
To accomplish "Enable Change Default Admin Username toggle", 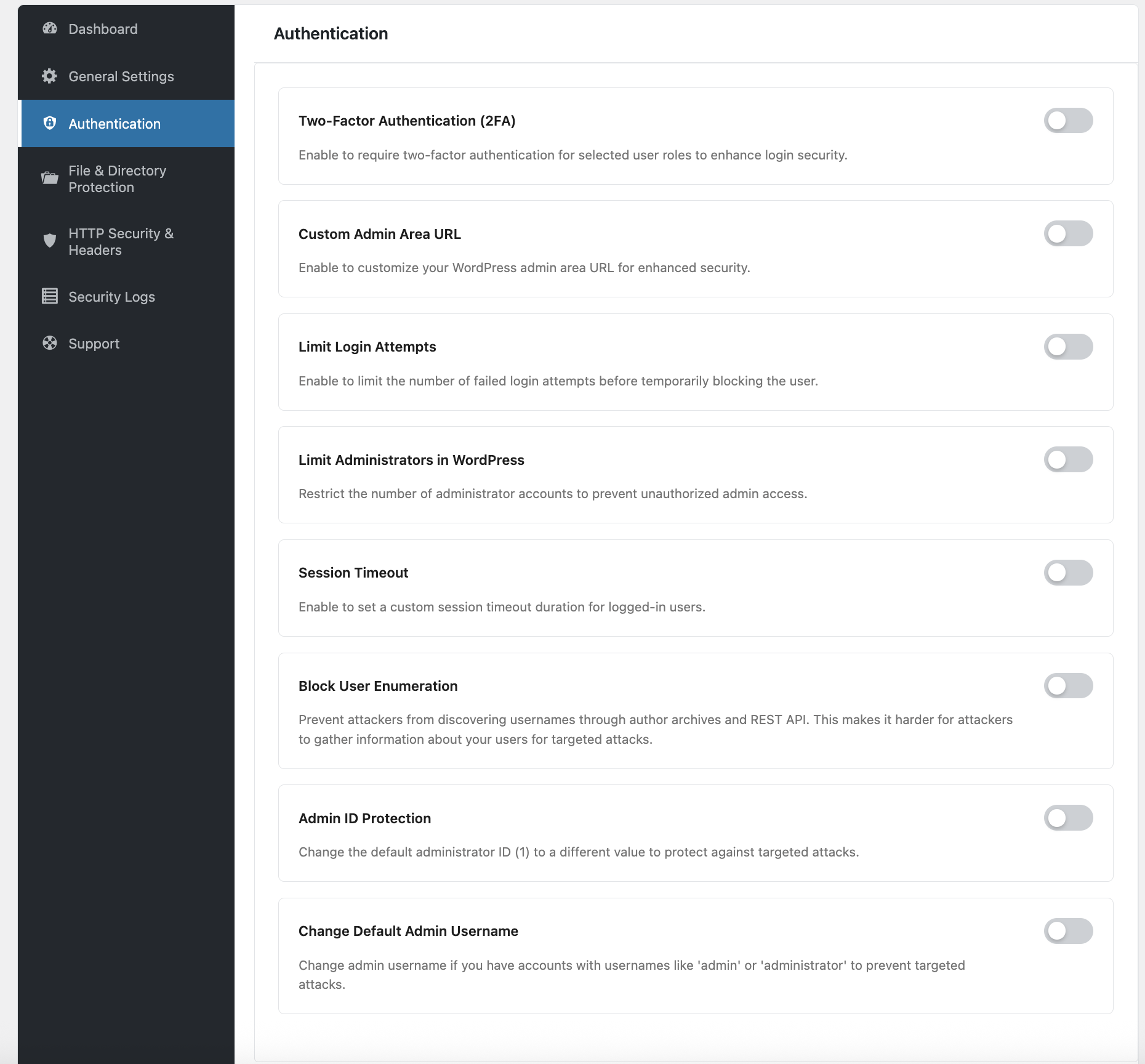I will click(x=1068, y=931).
